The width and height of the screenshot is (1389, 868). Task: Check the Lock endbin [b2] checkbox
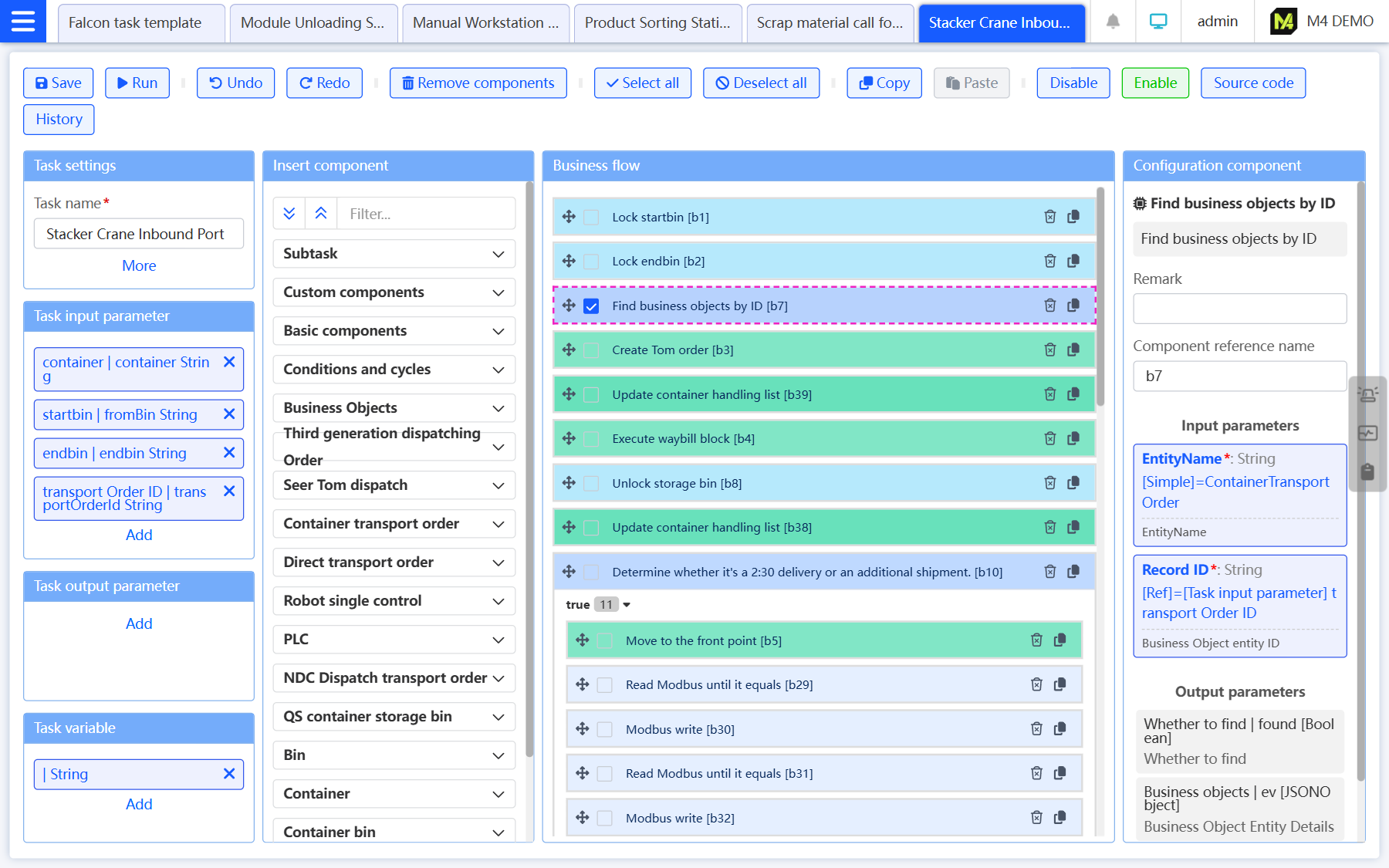click(591, 262)
